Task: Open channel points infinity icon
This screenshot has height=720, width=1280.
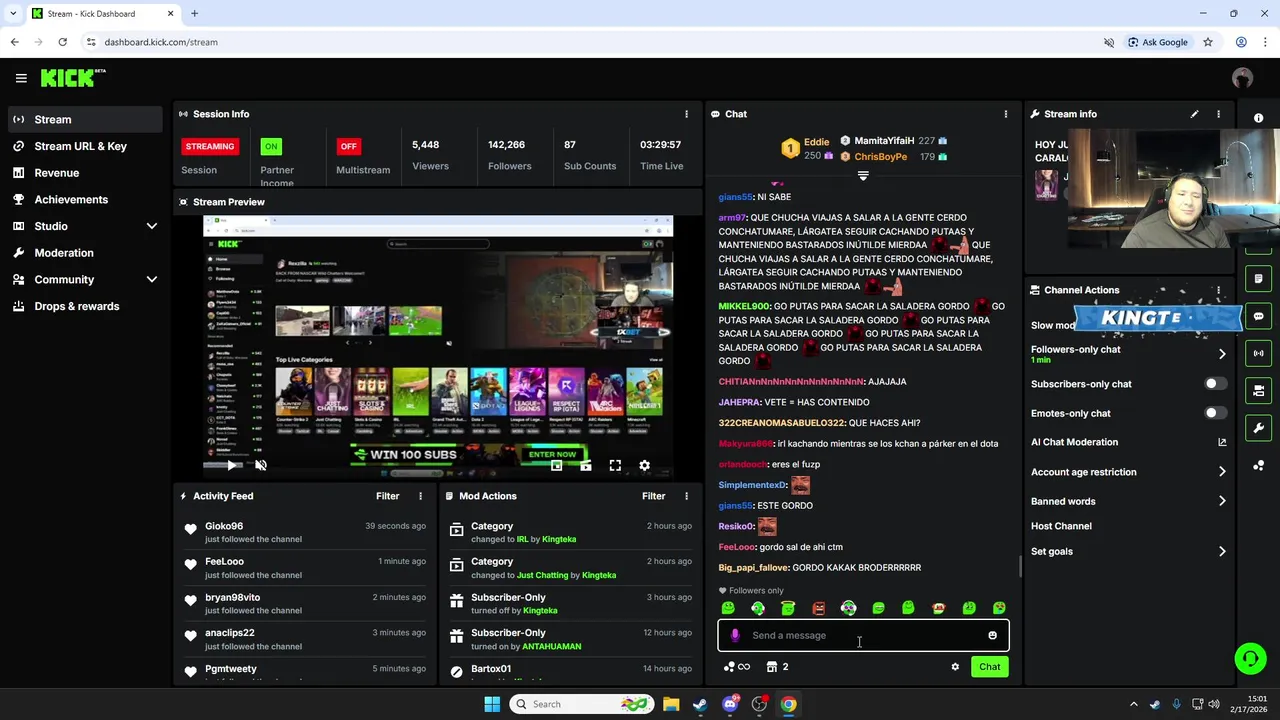Action: [737, 667]
